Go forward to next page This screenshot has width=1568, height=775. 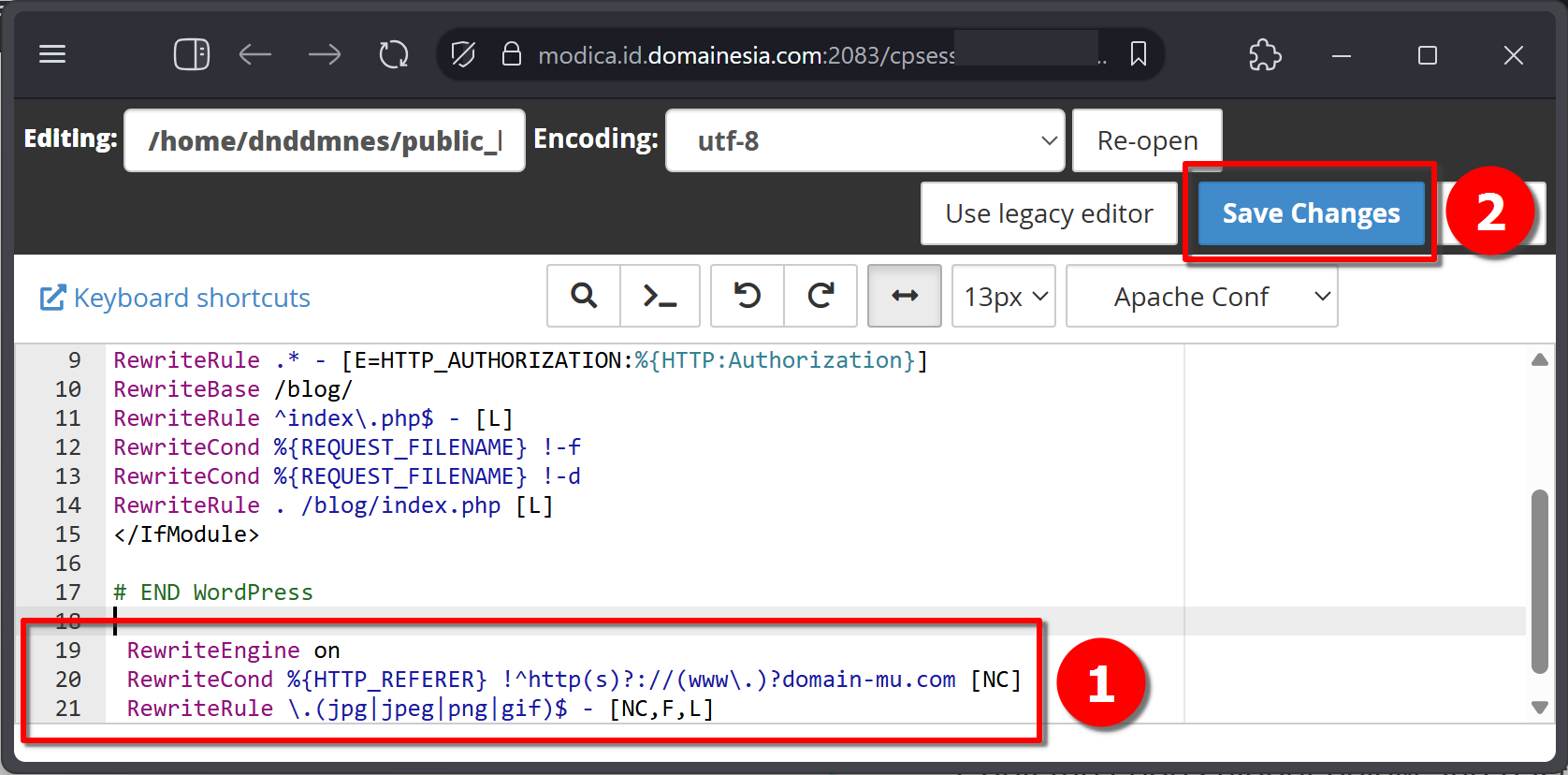(325, 54)
